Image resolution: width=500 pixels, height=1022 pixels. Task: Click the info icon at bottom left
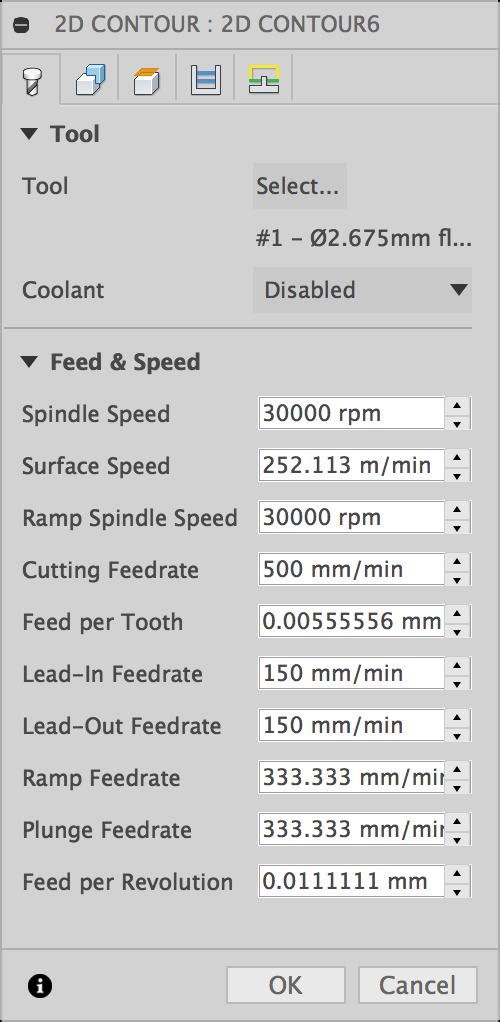point(40,986)
